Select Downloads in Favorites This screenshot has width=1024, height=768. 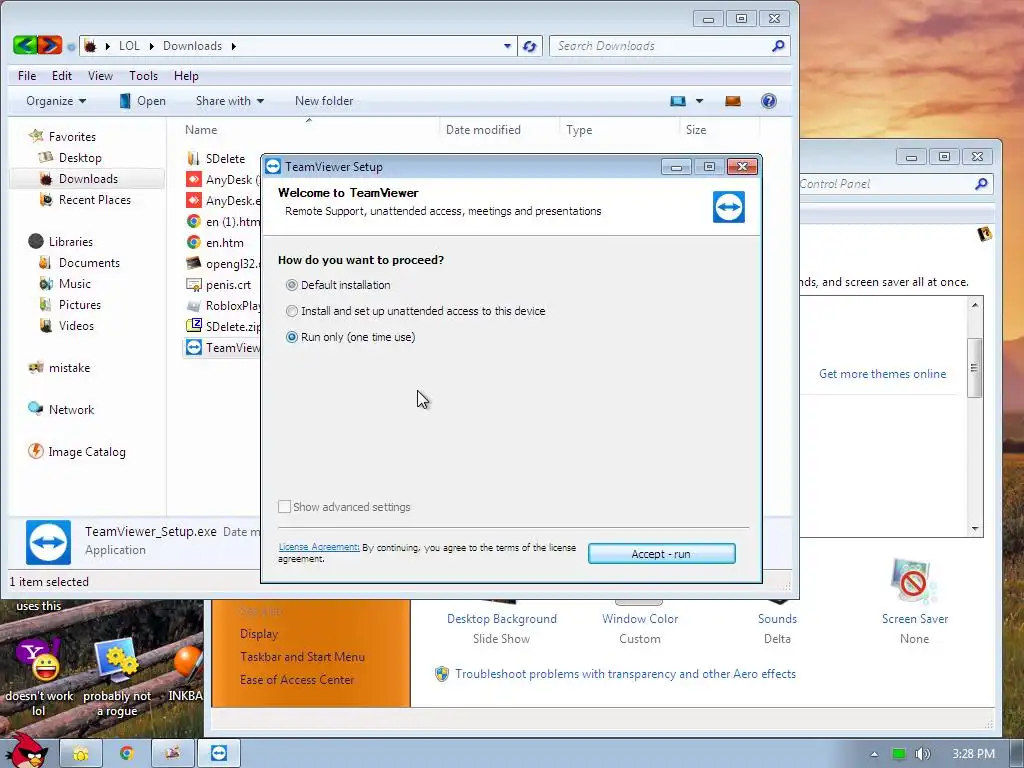click(x=87, y=178)
